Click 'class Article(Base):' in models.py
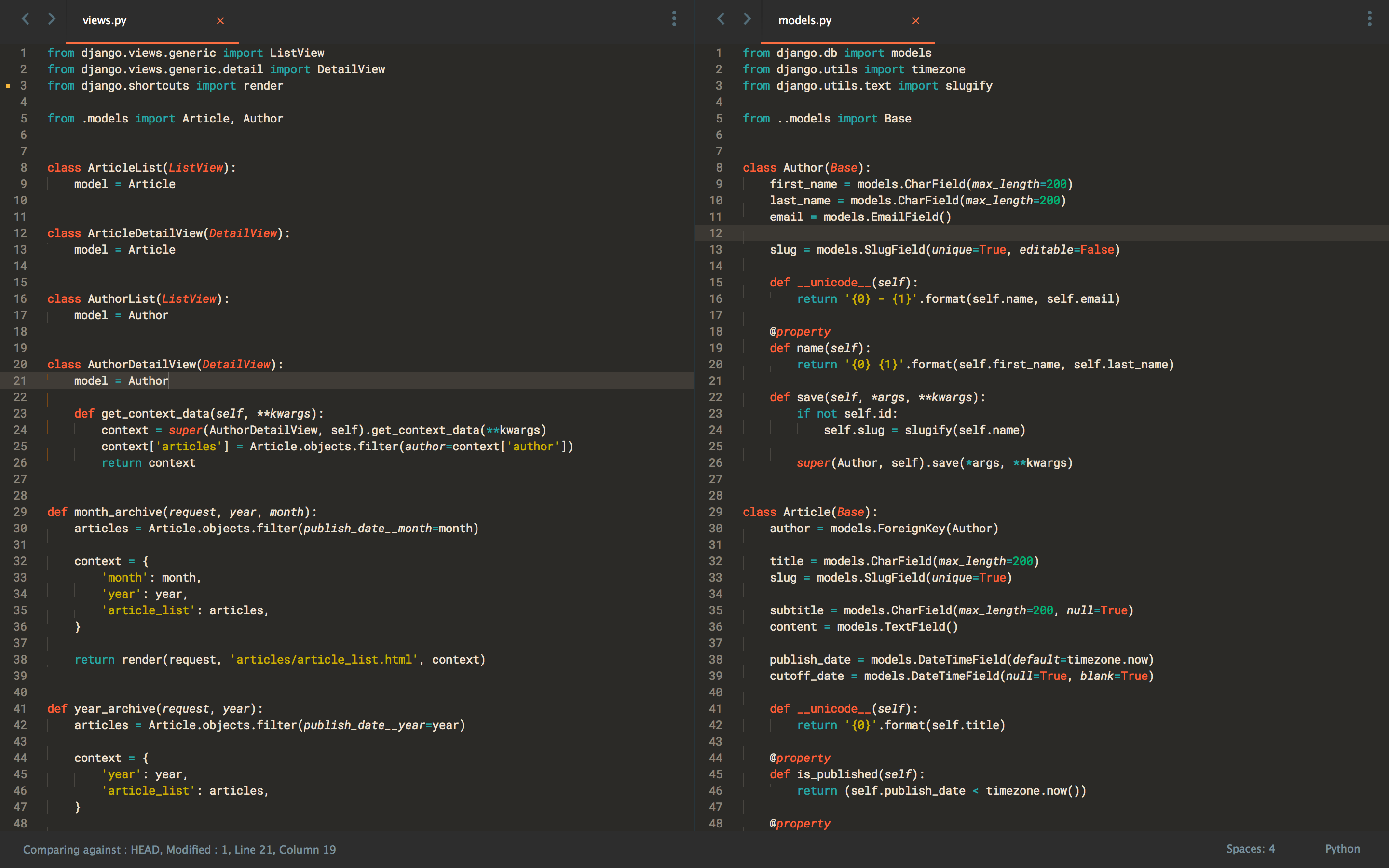This screenshot has width=1389, height=868. pos(810,512)
